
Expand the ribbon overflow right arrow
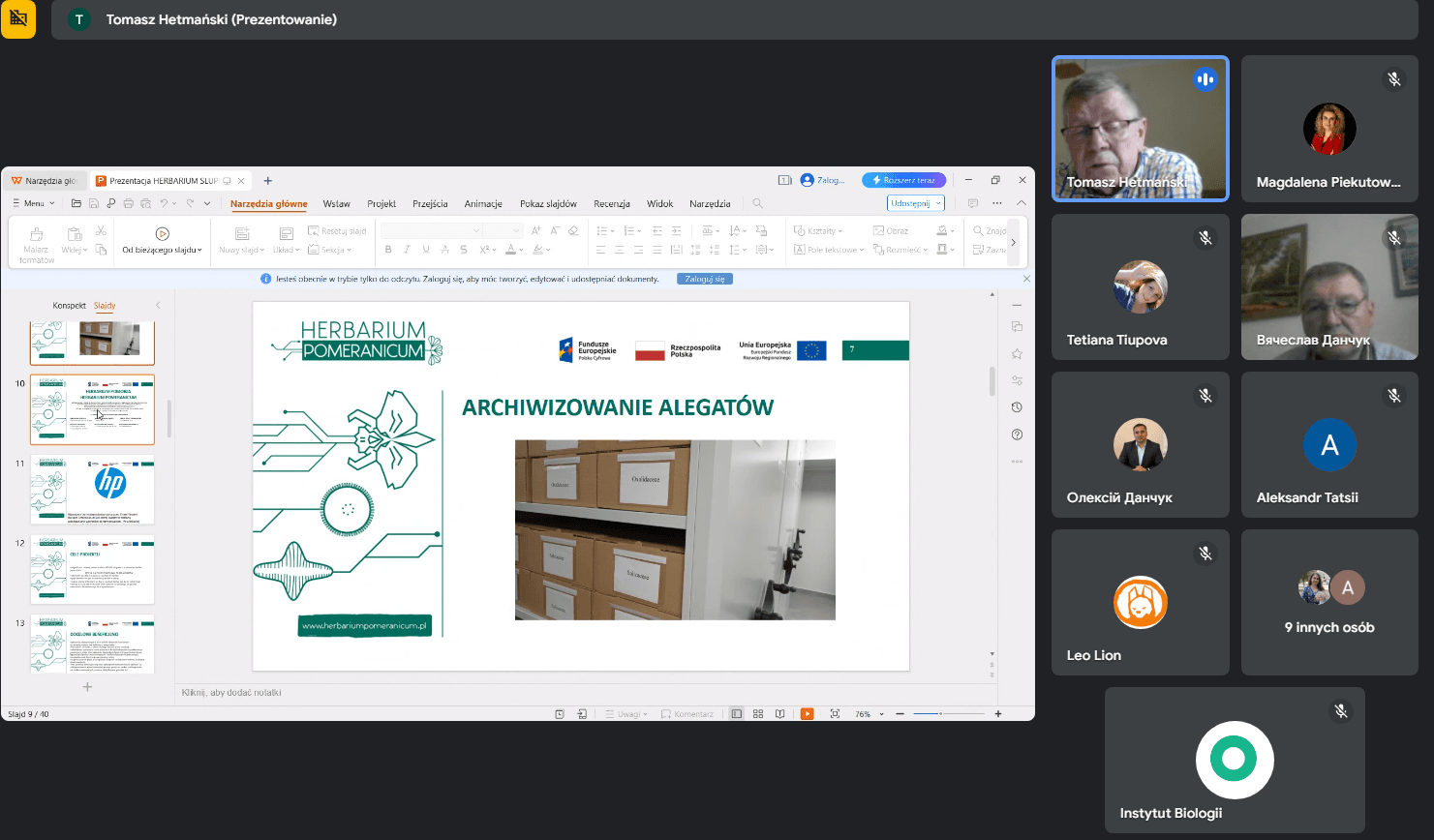coord(1014,242)
